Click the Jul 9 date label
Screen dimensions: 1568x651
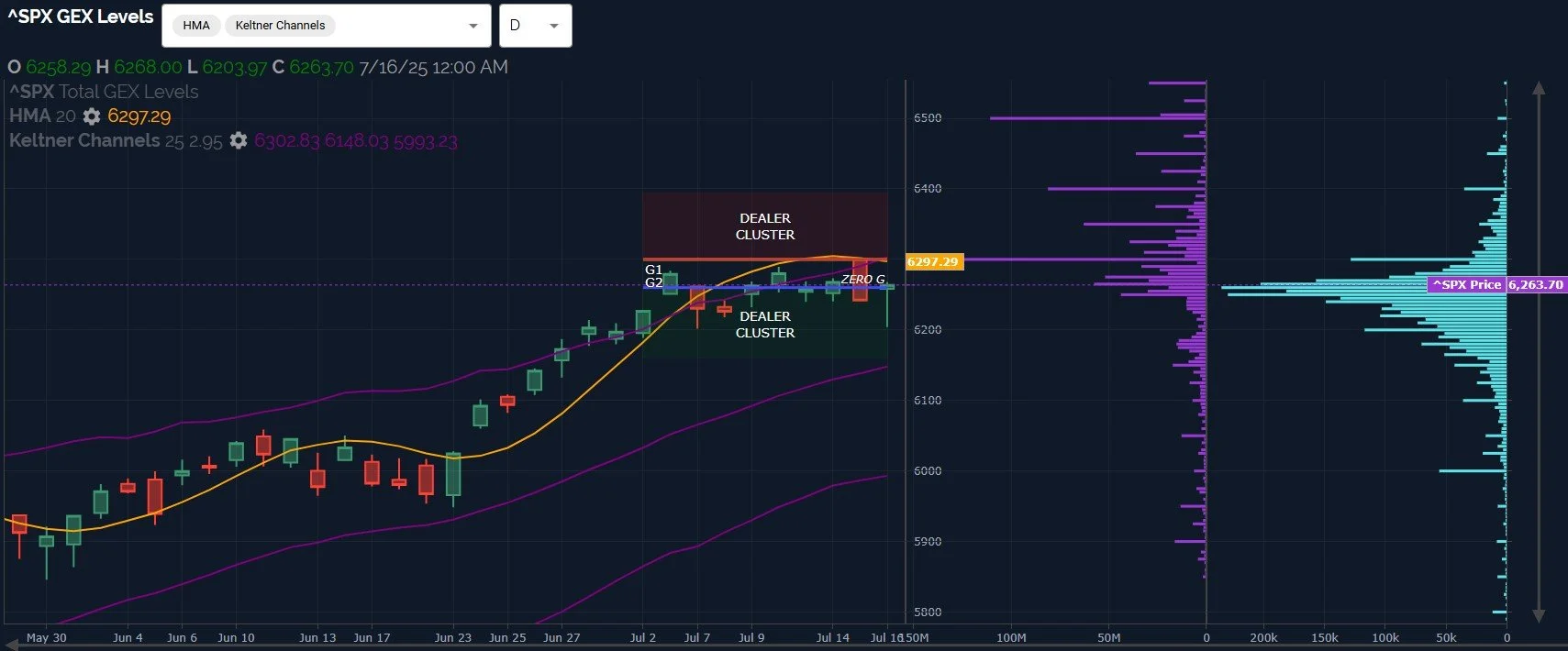[x=751, y=637]
